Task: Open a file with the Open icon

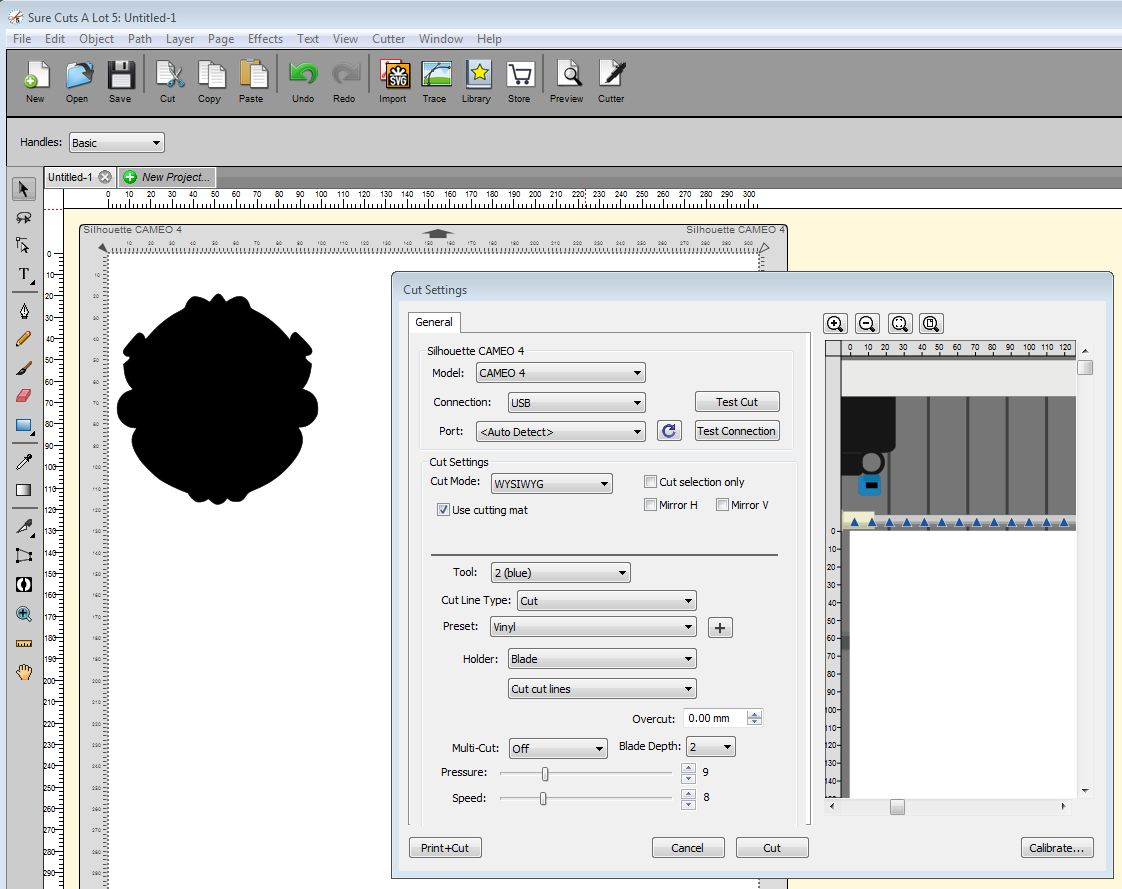Action: tap(77, 82)
